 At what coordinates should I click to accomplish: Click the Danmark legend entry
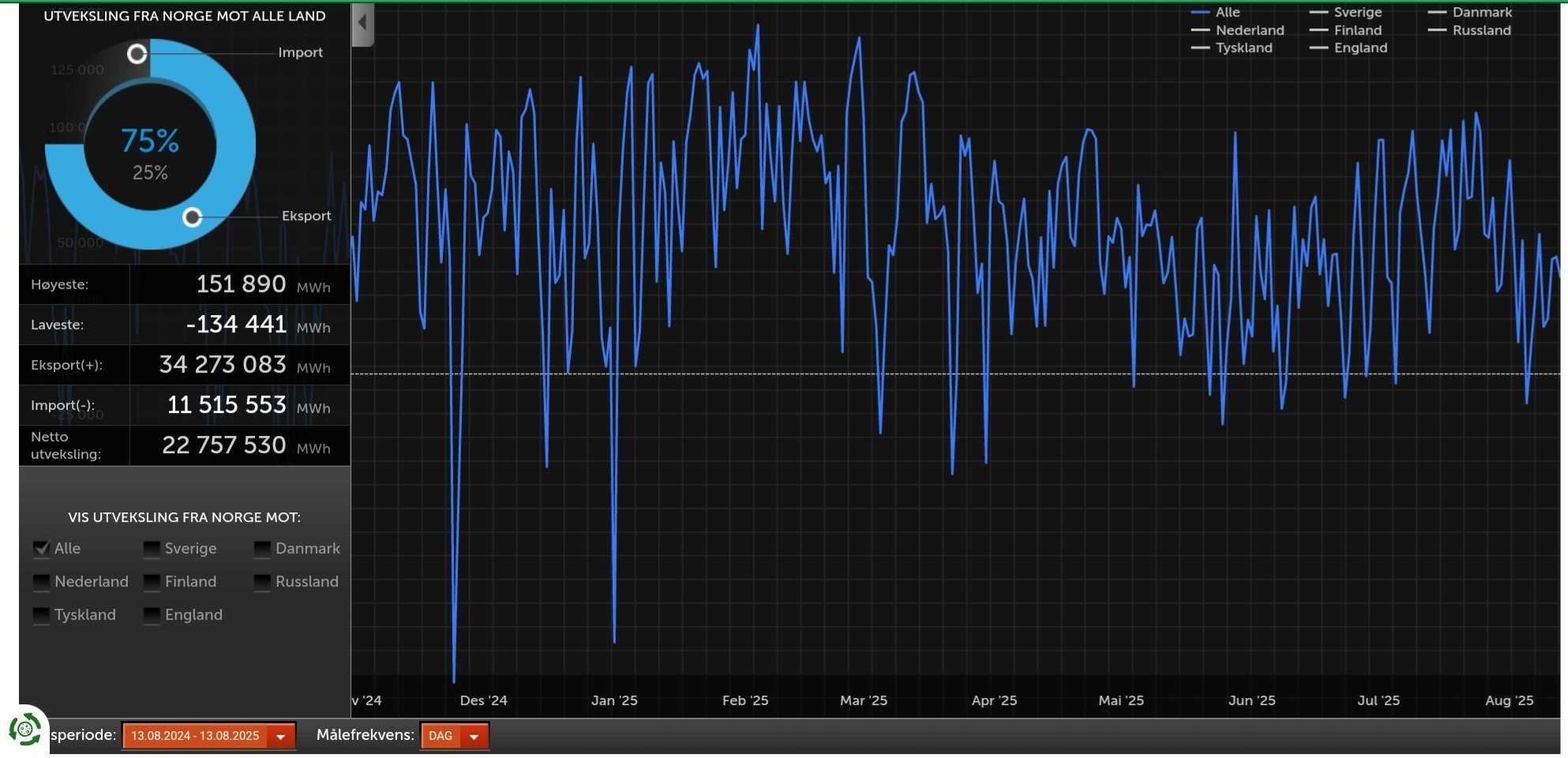coord(1470,13)
